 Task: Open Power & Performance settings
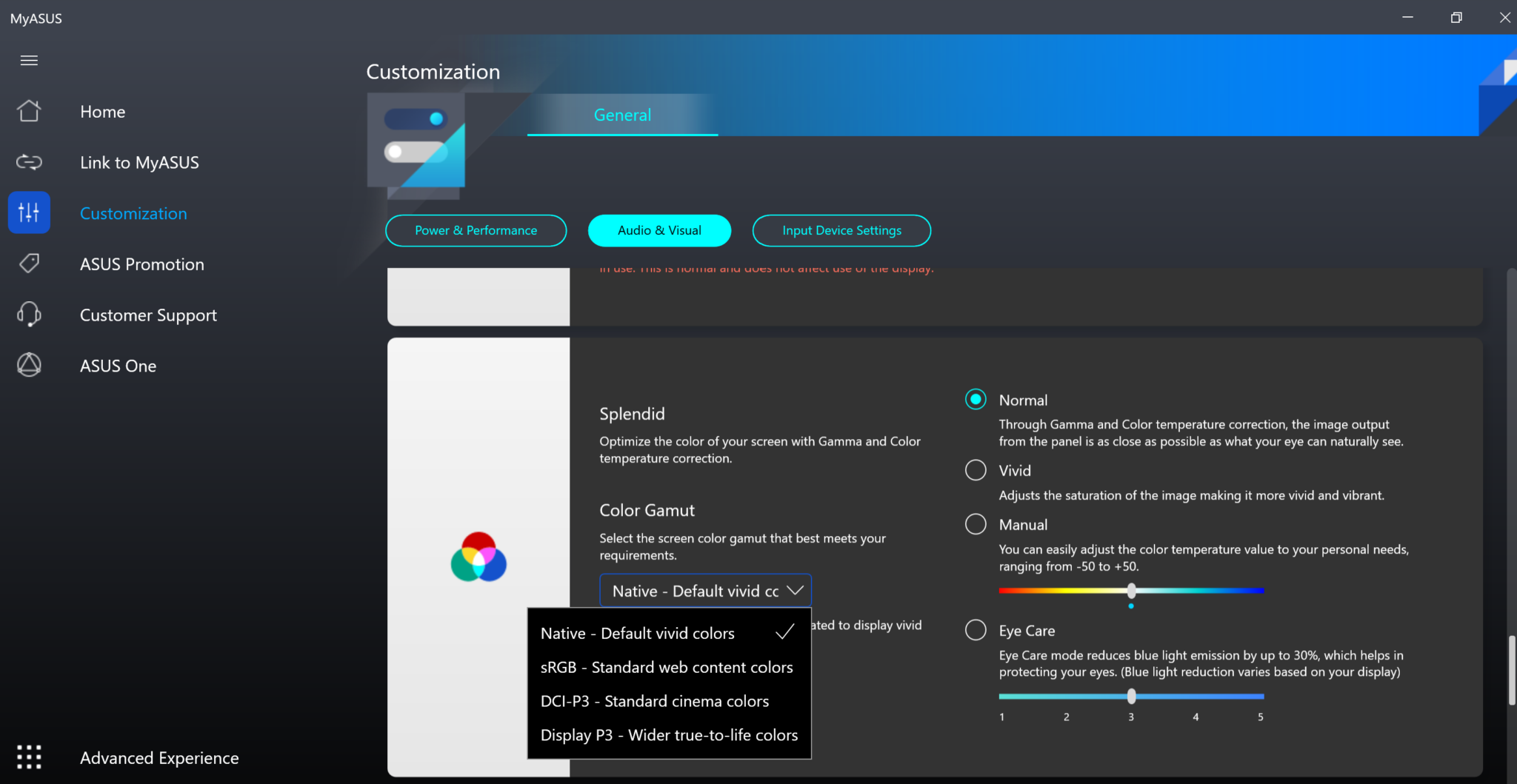click(476, 230)
